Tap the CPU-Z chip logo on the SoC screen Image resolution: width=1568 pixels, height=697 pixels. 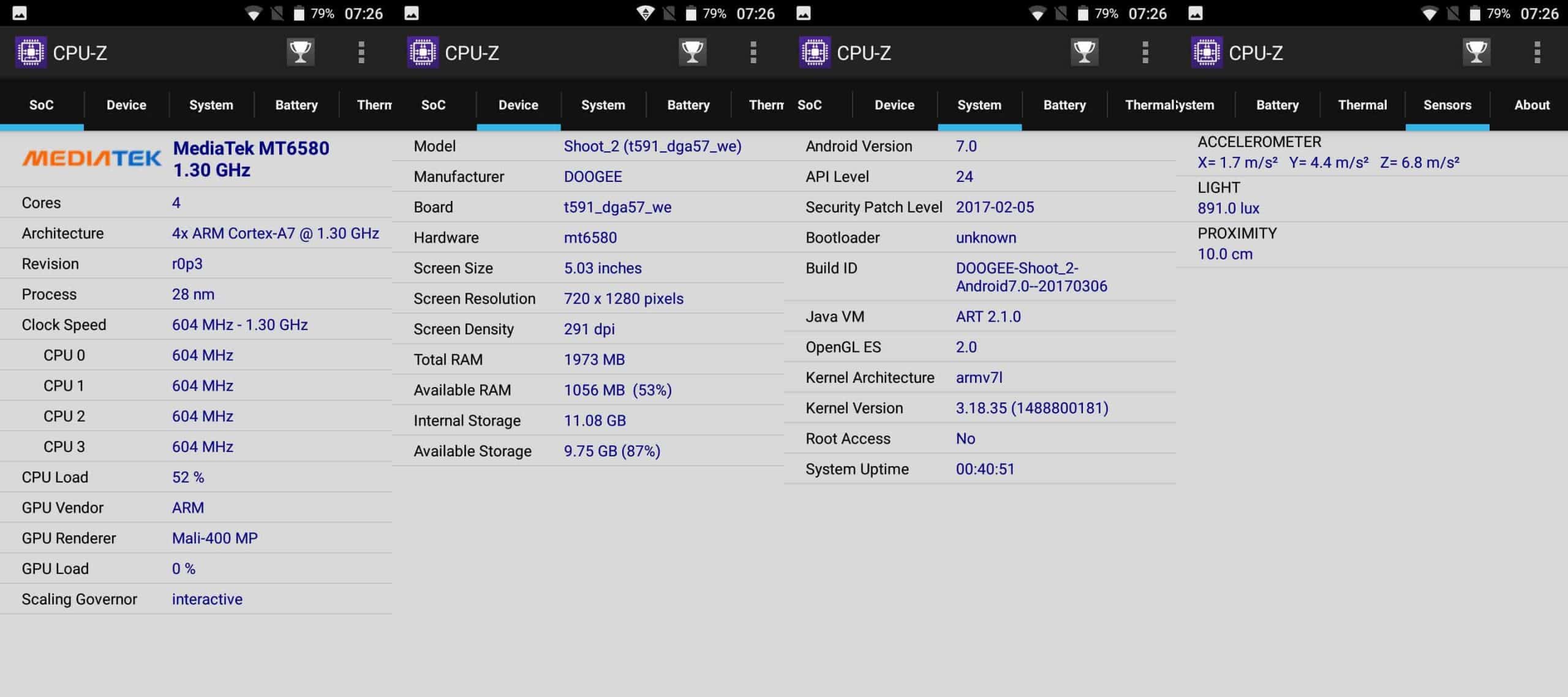point(31,52)
